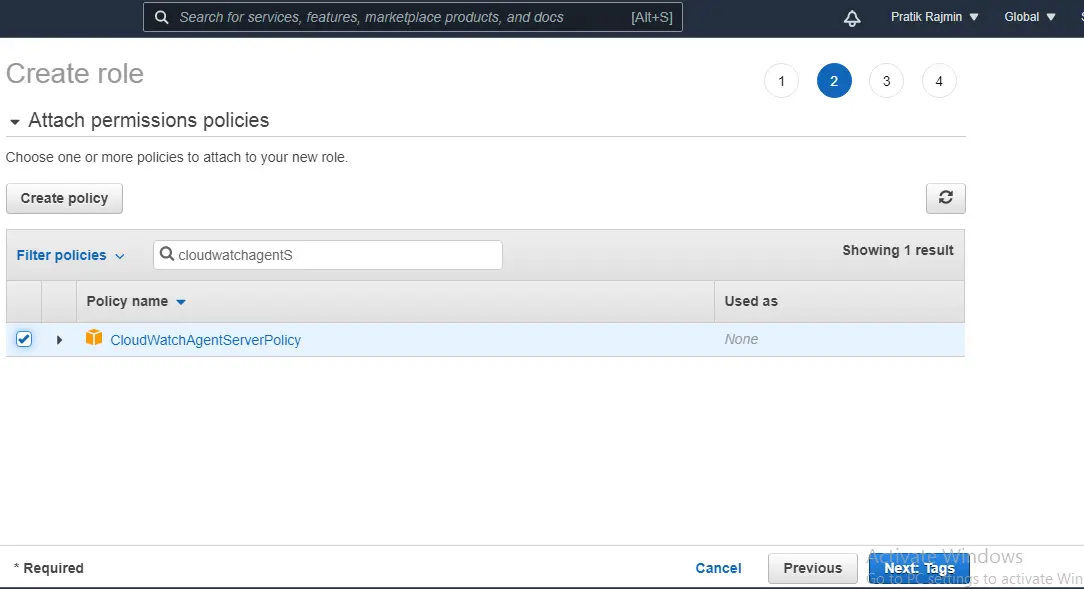Click the refresh policies icon button
Image resolution: width=1084 pixels, height=589 pixels.
(945, 198)
